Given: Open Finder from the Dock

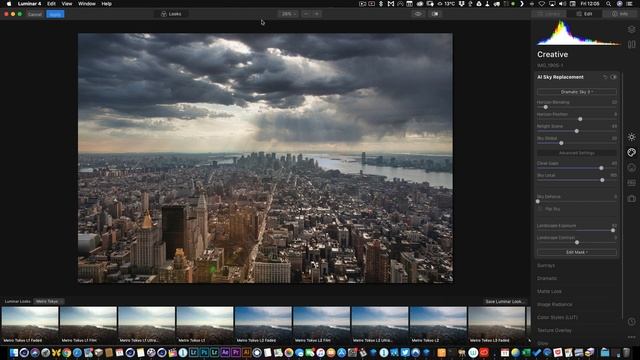Looking at the screenshot, I should pyautogui.click(x=14, y=352).
